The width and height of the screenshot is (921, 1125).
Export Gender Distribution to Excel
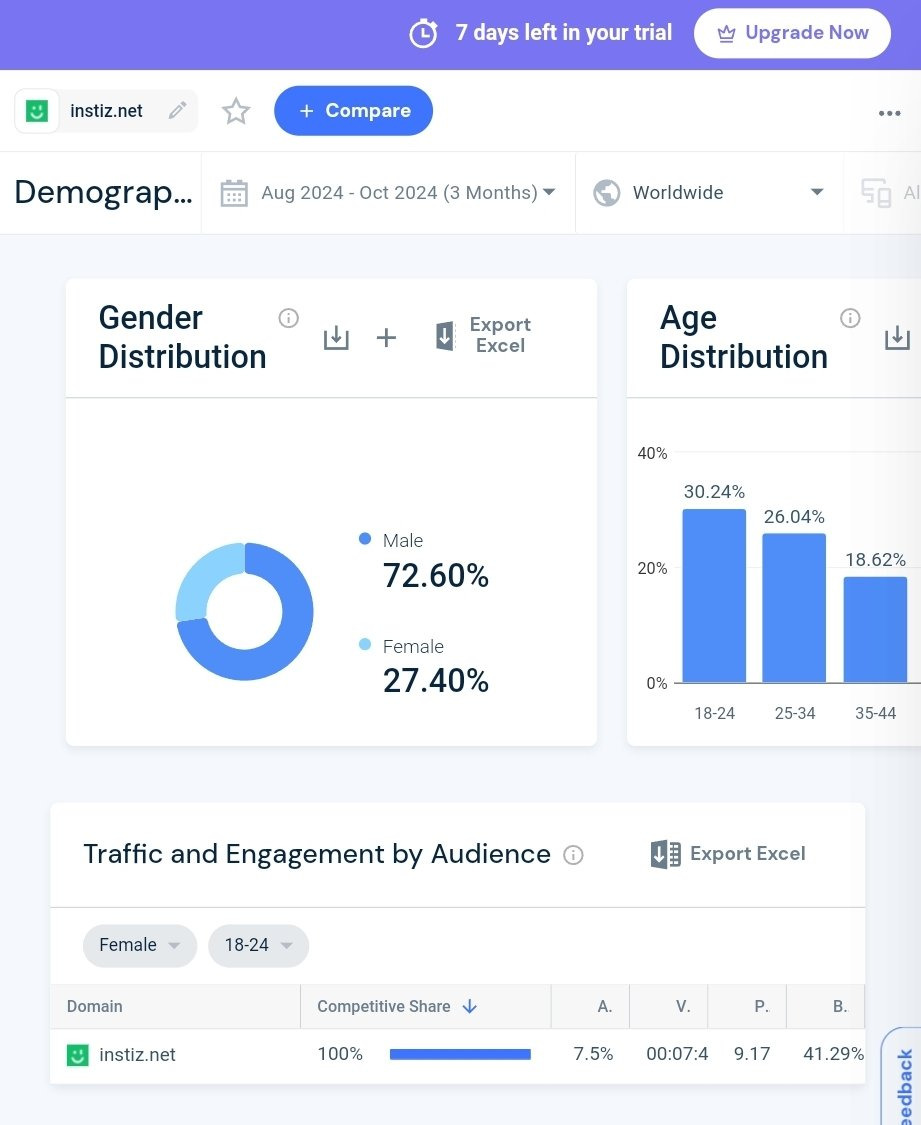(x=483, y=335)
